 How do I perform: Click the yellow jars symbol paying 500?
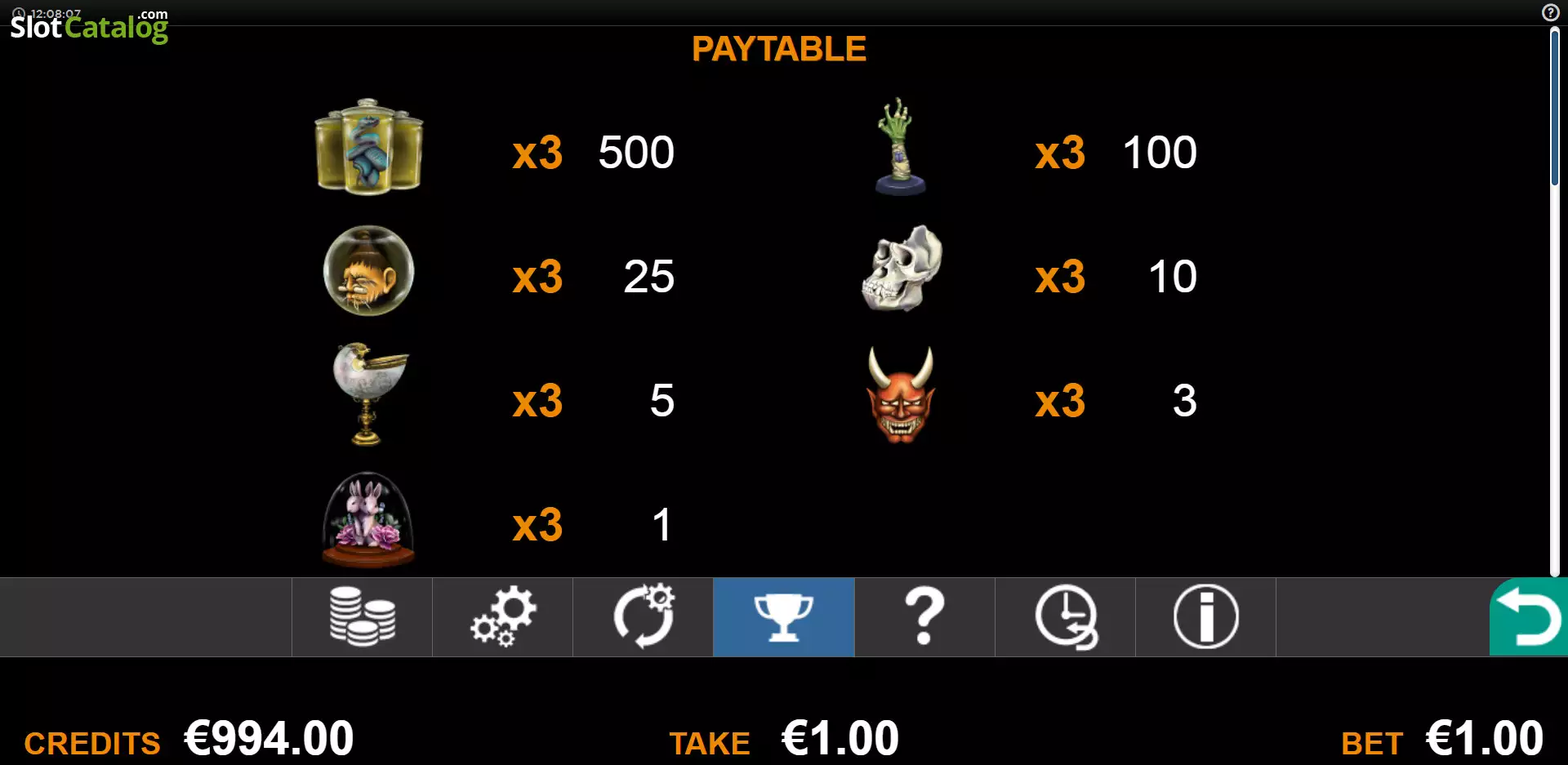368,147
